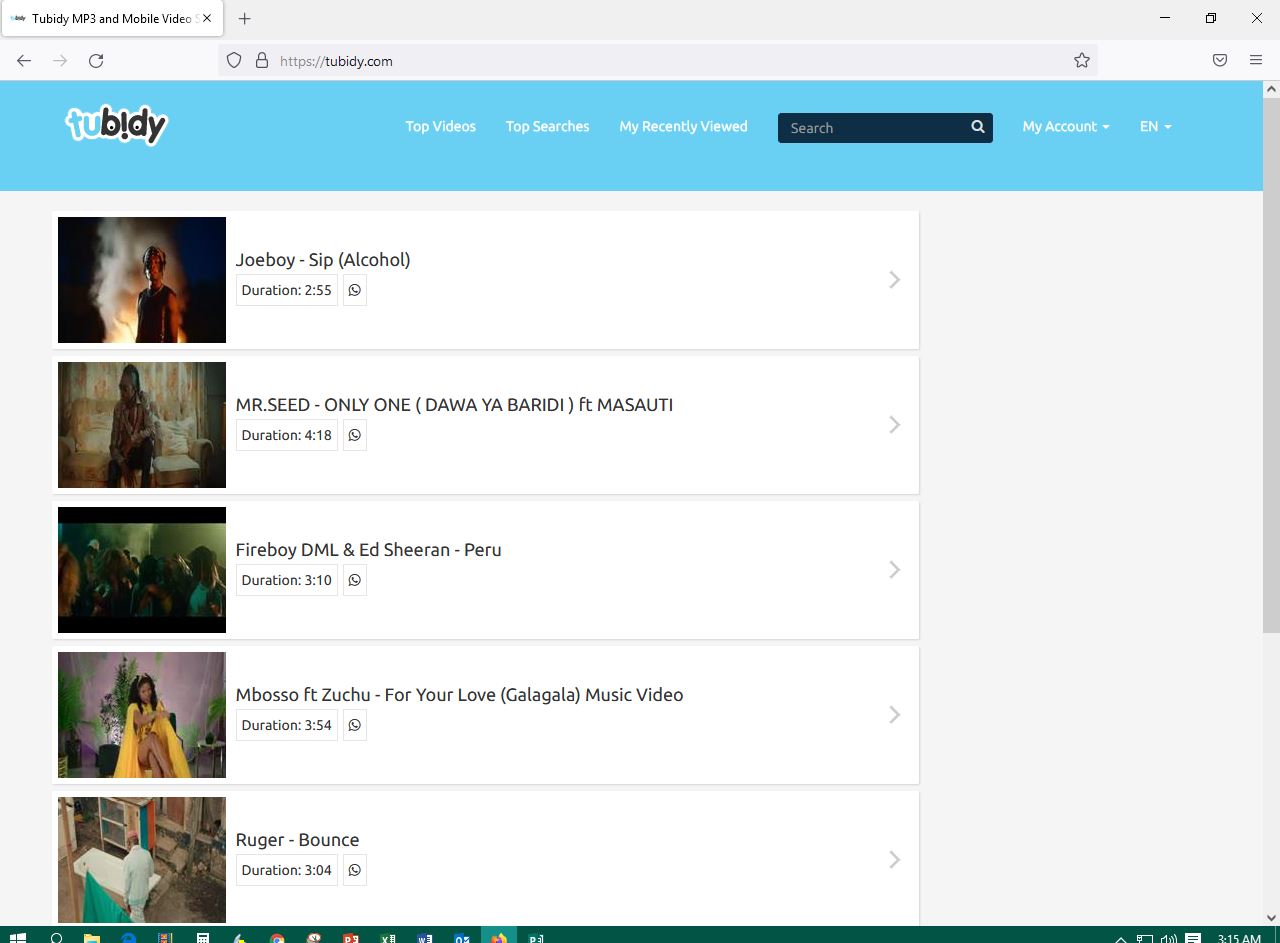The width and height of the screenshot is (1280, 943).
Task: Click the scrollbar up arrow
Action: 1271,89
